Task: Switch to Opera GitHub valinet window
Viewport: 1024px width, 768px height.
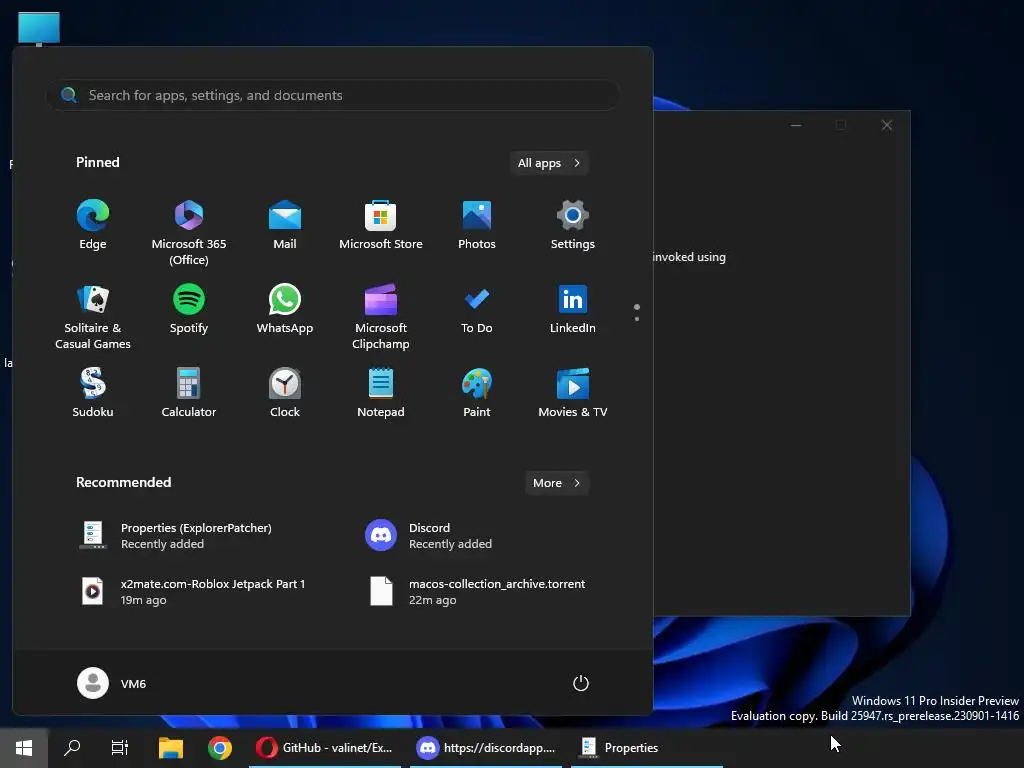Action: tap(325, 748)
